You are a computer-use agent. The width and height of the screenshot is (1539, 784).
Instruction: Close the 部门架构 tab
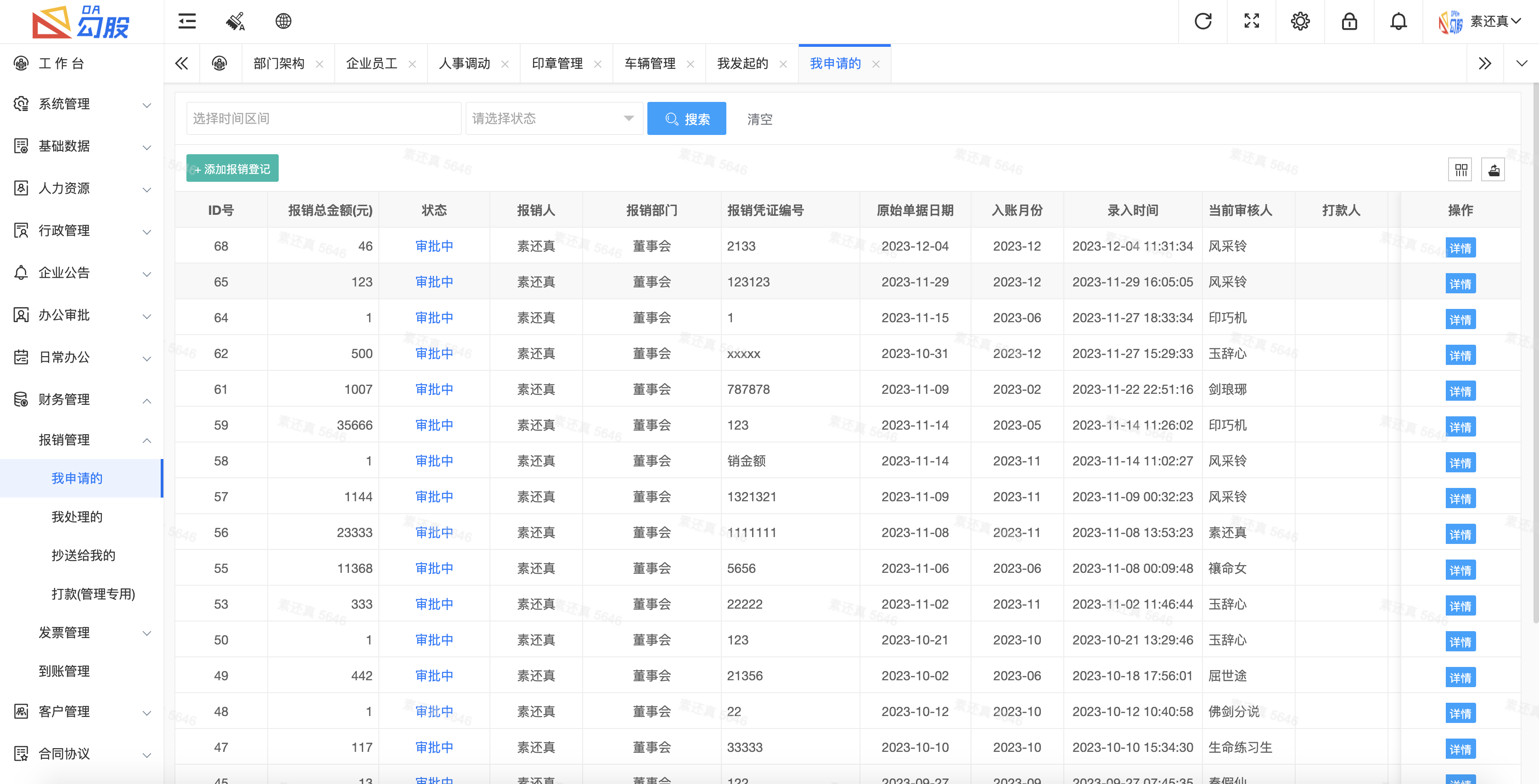(320, 64)
